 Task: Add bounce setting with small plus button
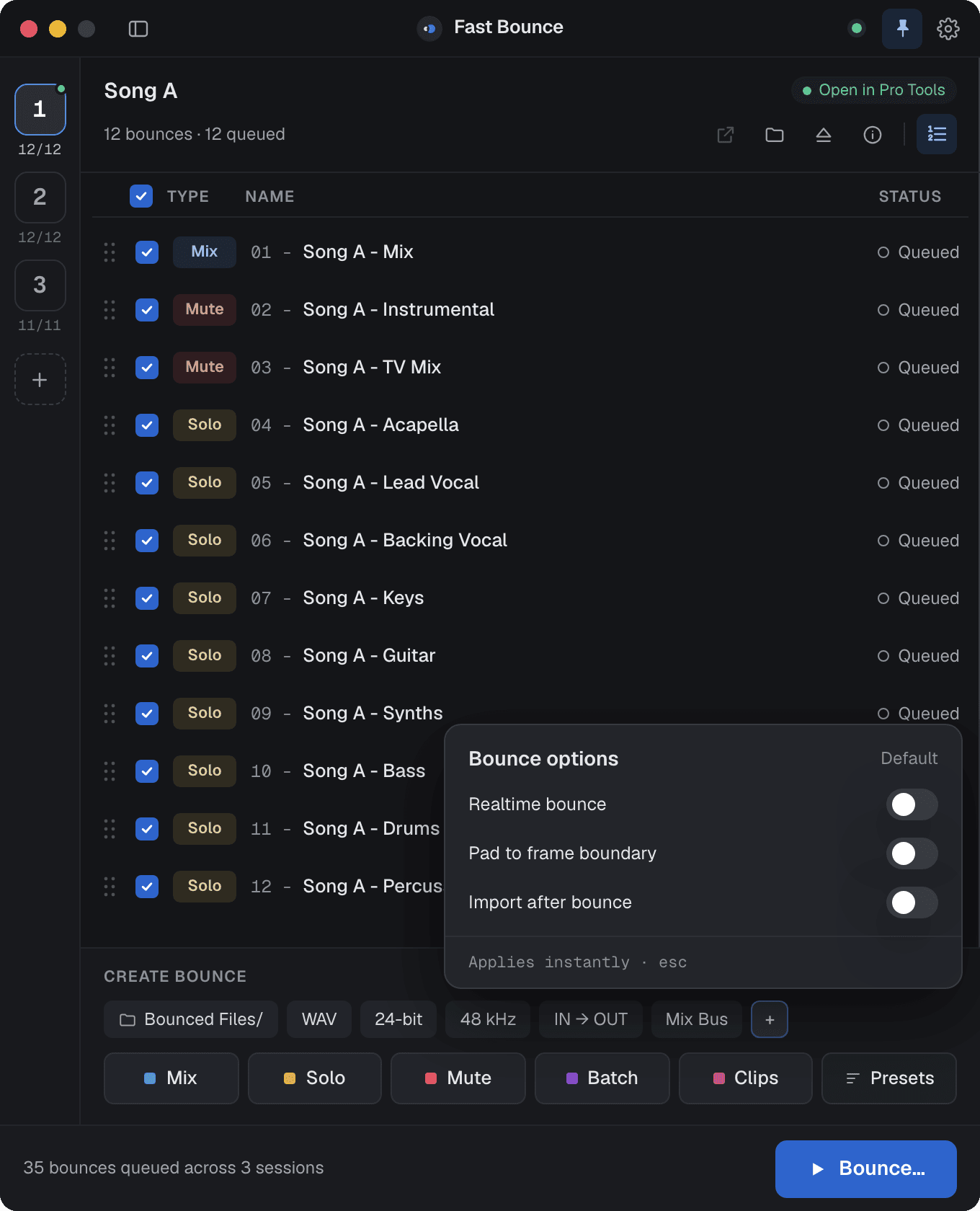[x=770, y=1019]
